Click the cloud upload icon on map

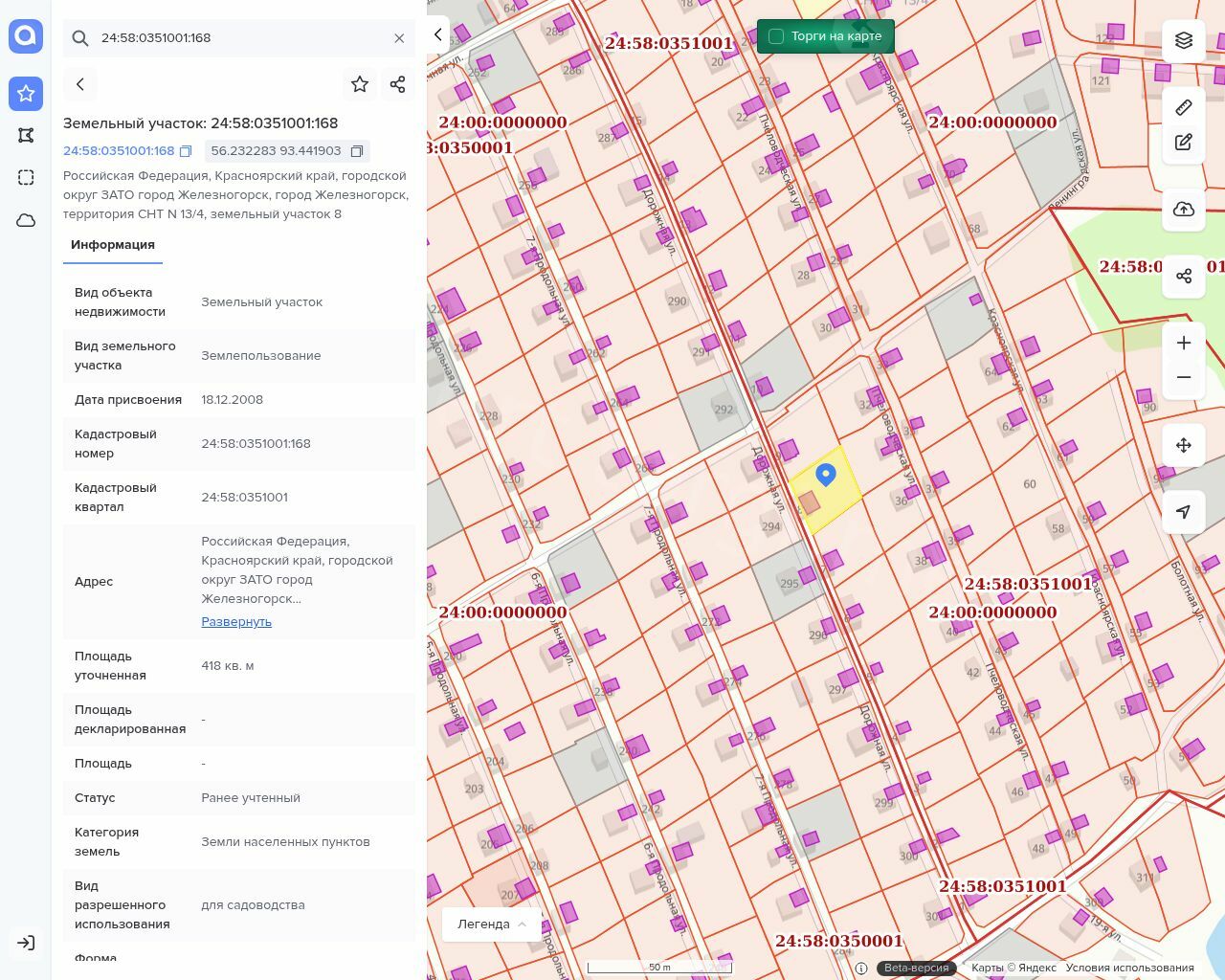pyautogui.click(x=1184, y=210)
